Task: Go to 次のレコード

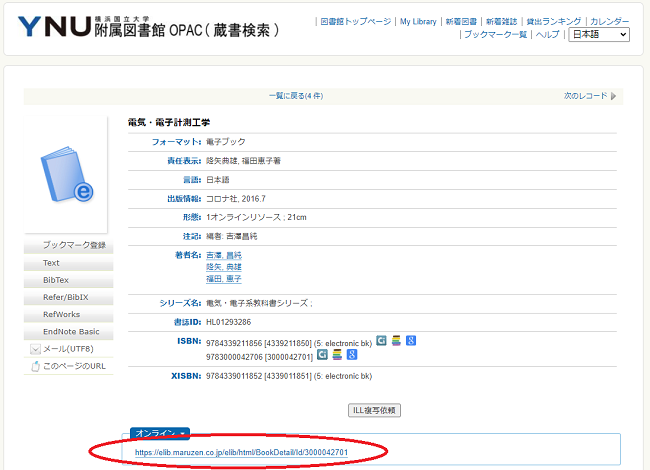Action: pos(585,96)
